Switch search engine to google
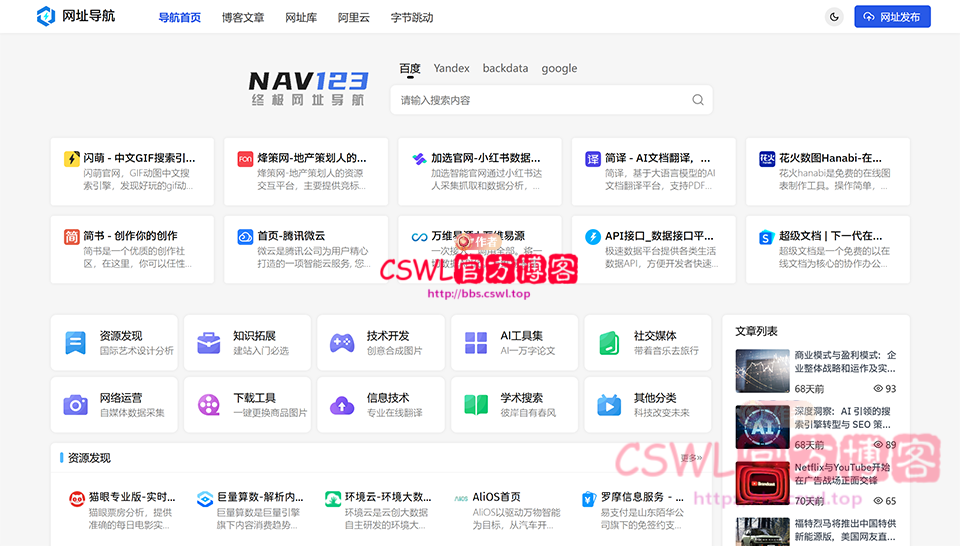 [x=559, y=68]
